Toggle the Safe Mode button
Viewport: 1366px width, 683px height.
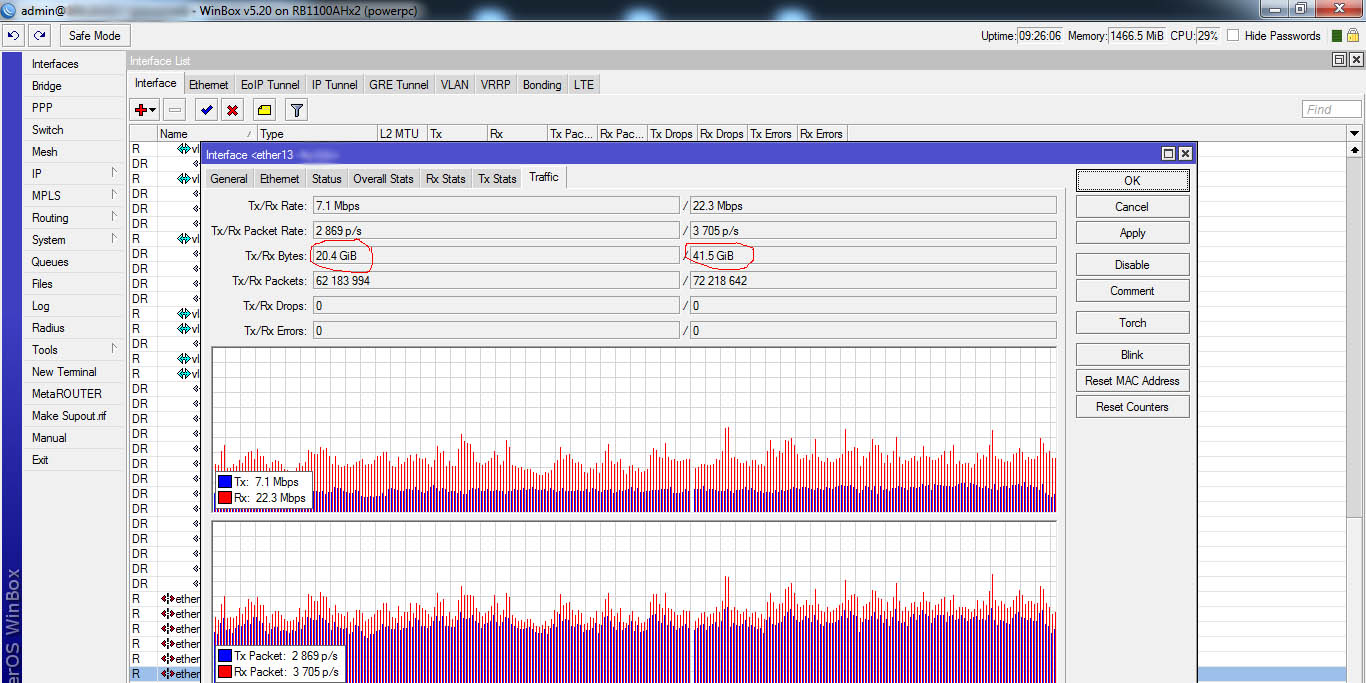(x=94, y=35)
